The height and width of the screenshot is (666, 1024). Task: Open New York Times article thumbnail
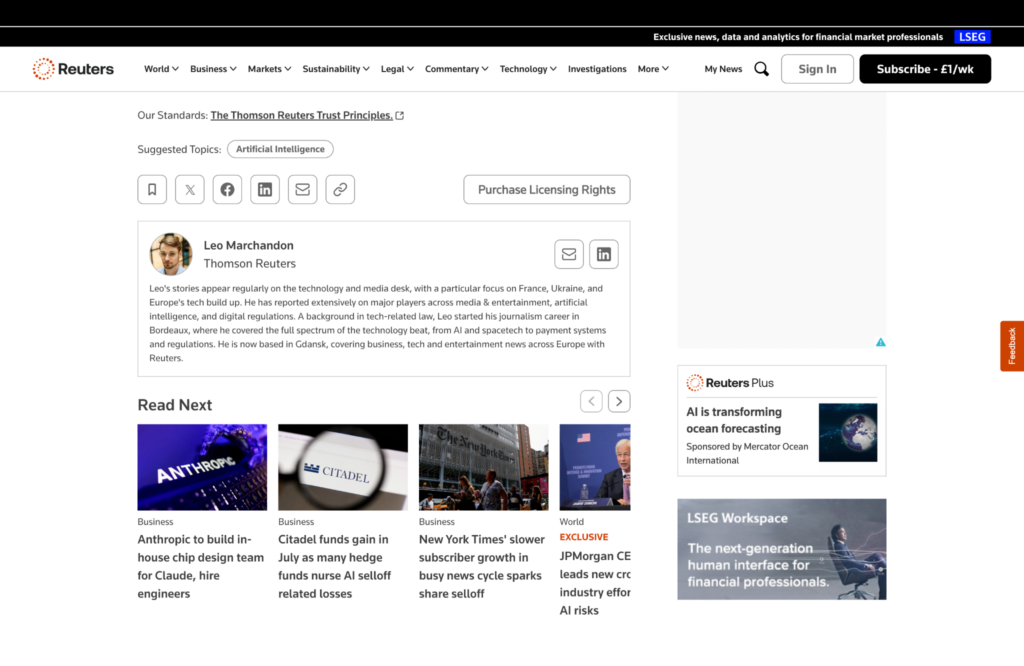[483, 467]
